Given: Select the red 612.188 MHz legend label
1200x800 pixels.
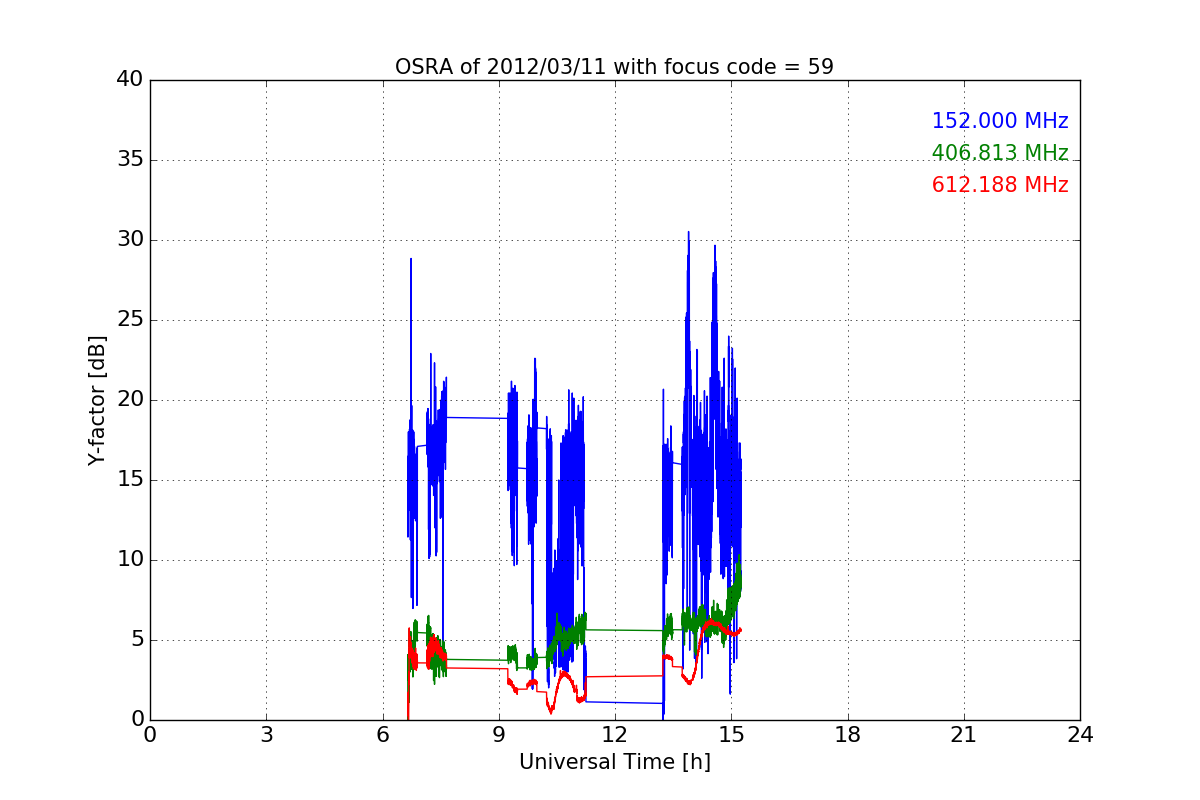Looking at the screenshot, I should (1000, 185).
